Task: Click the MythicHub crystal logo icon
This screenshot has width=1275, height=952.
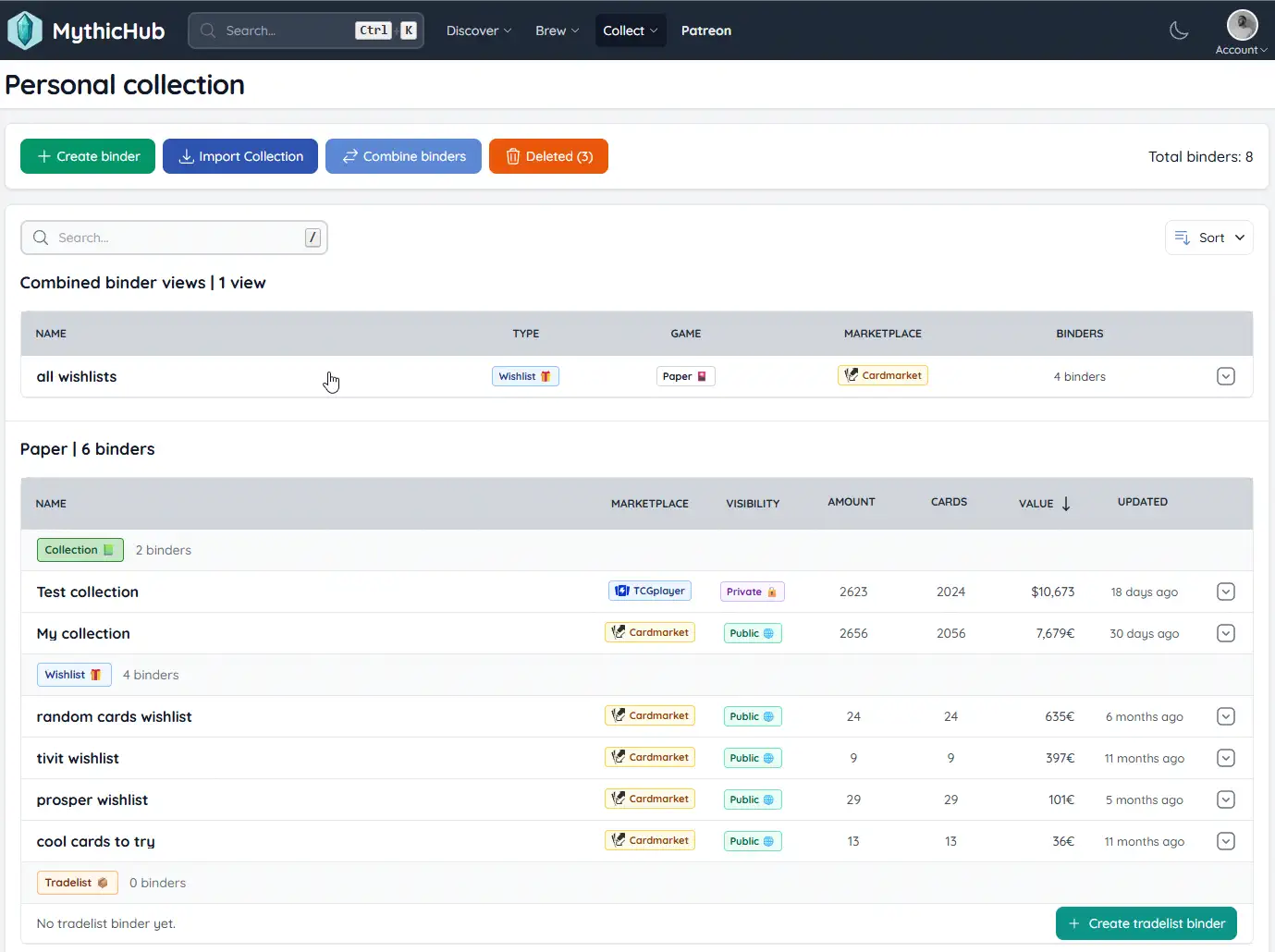Action: pyautogui.click(x=25, y=31)
